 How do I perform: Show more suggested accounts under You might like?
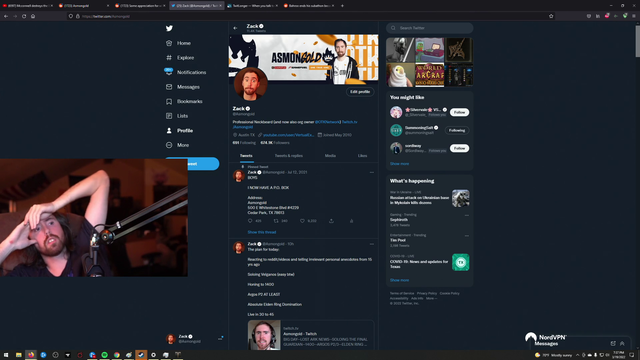[399, 164]
